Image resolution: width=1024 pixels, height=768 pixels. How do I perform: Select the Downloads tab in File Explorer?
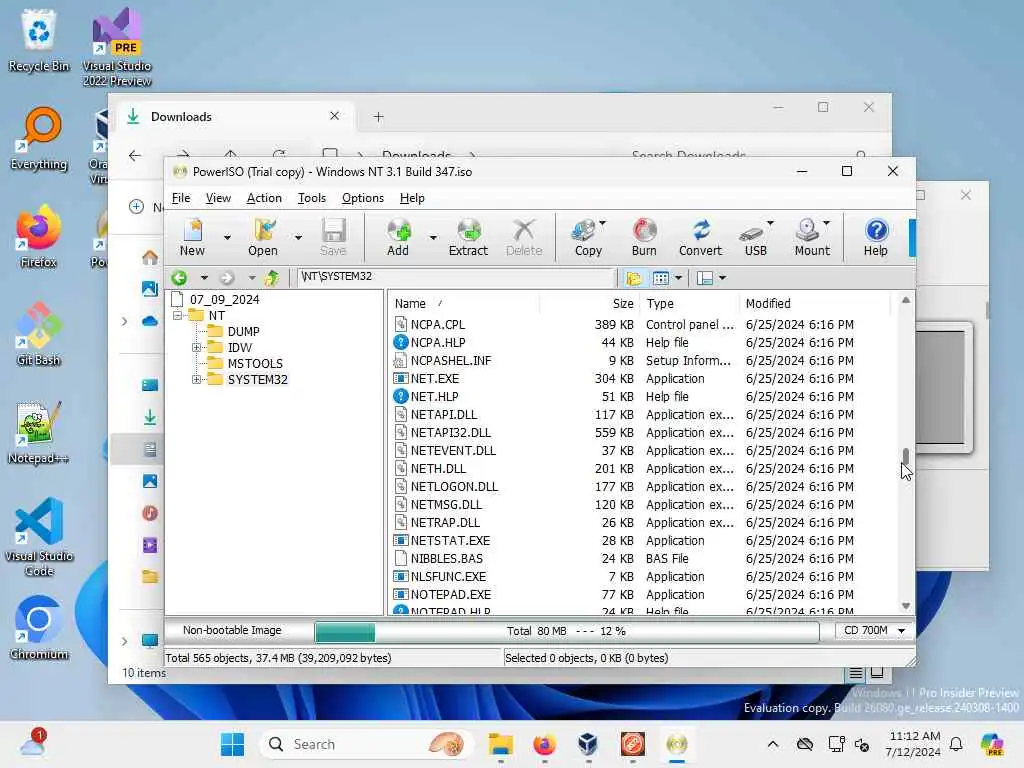click(235, 116)
